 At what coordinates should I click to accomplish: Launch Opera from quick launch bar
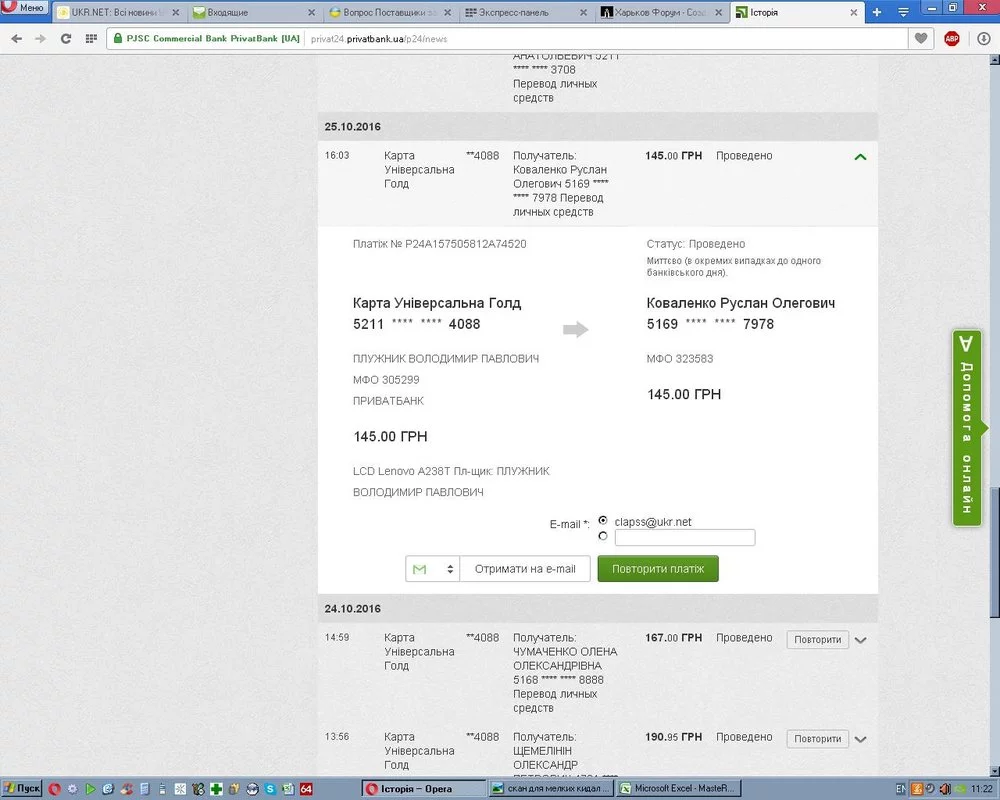pyautogui.click(x=54, y=789)
